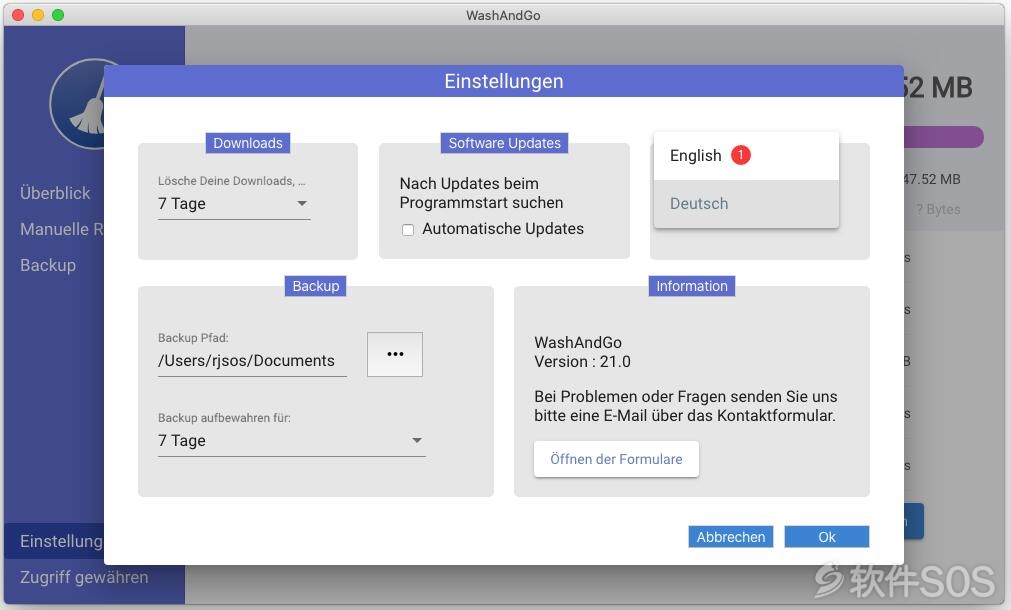Select Einstellungen in the sidebar

pyautogui.click(x=54, y=541)
